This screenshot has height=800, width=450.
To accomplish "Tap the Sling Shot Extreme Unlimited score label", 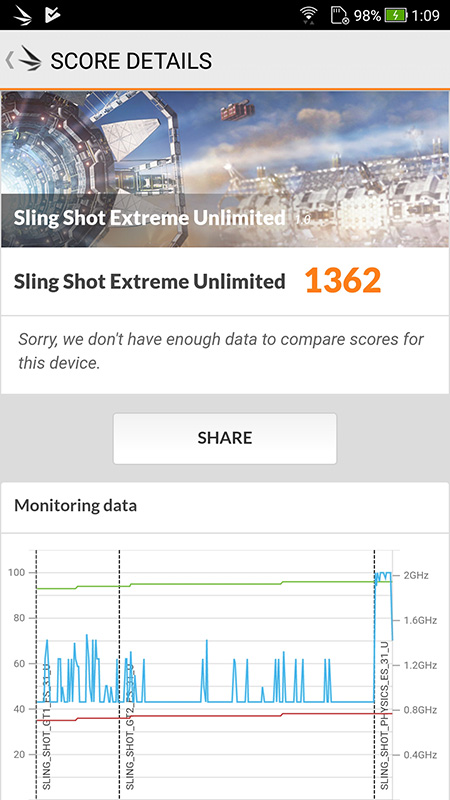I will (x=149, y=282).
